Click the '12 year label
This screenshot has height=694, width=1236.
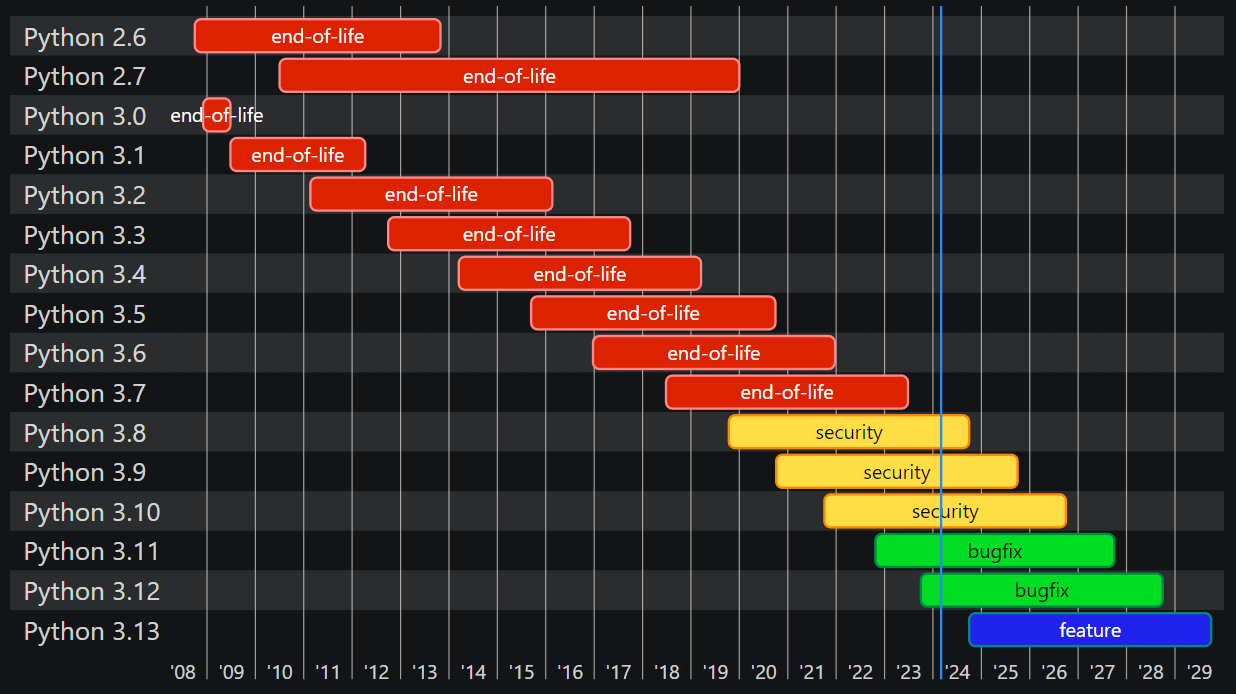[x=376, y=671]
